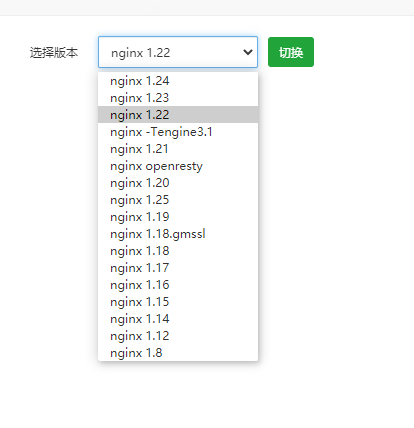The height and width of the screenshot is (428, 414).
Task: Choose nginx 1.16 version
Action: tap(178, 285)
